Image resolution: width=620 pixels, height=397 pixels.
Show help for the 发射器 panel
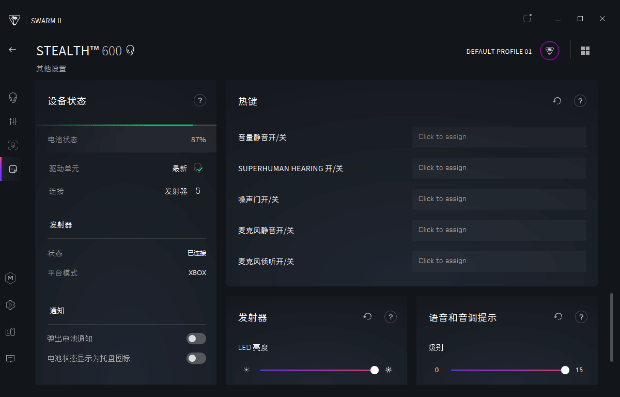[x=390, y=317]
